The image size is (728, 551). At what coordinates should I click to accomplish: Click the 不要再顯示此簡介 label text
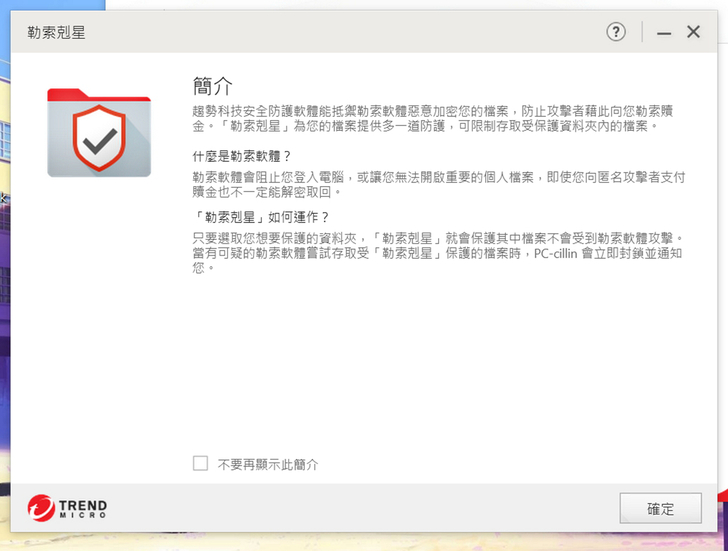[268, 464]
